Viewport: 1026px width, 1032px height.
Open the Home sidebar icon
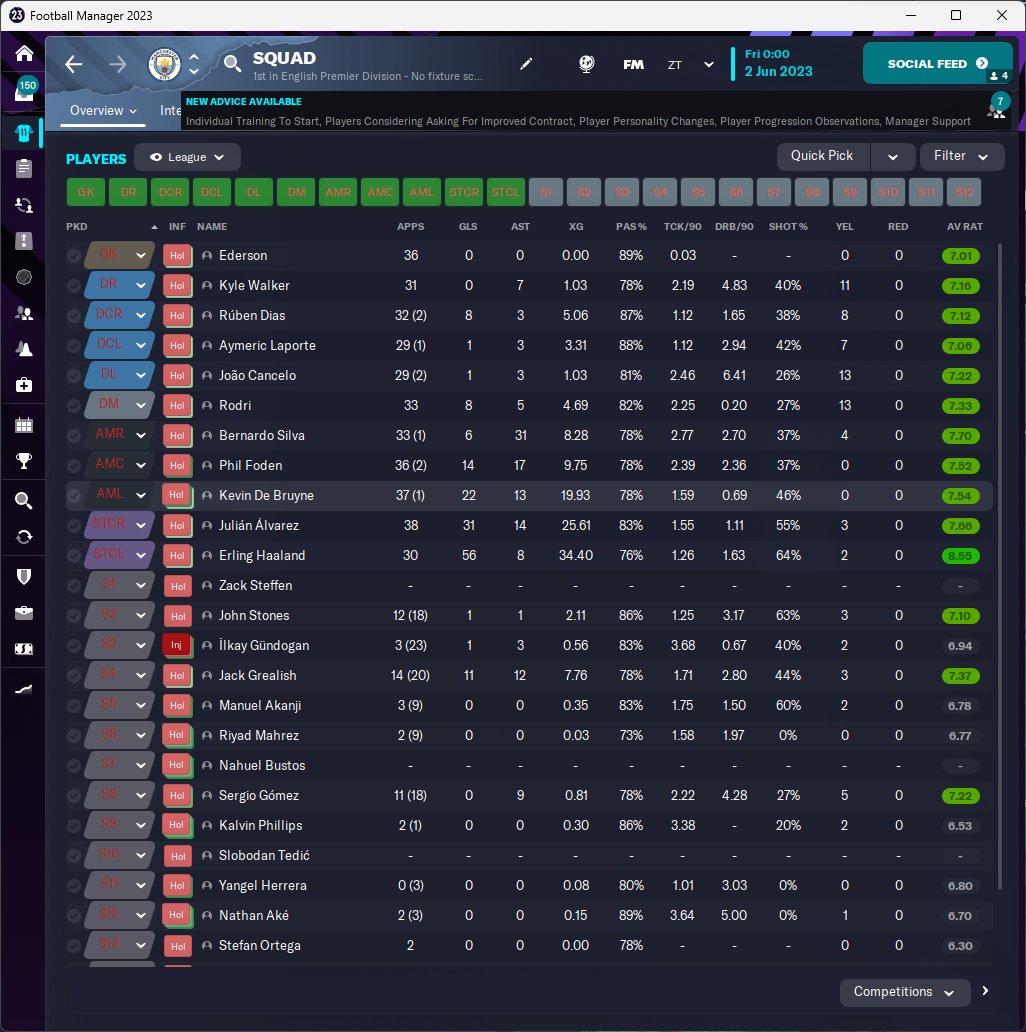[x=24, y=53]
